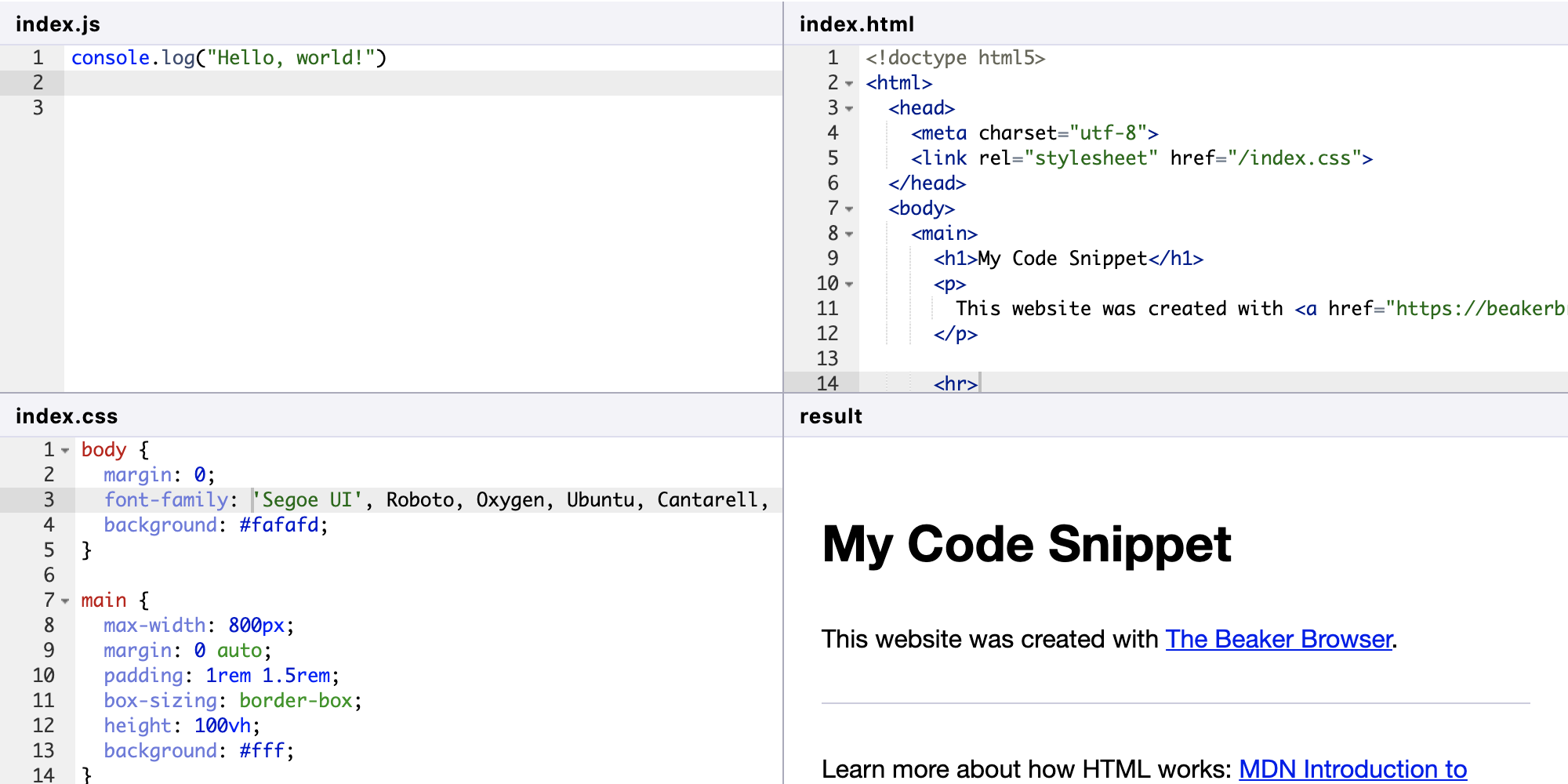Click the console.log line in index.js
This screenshot has width=1568, height=784.
(228, 58)
